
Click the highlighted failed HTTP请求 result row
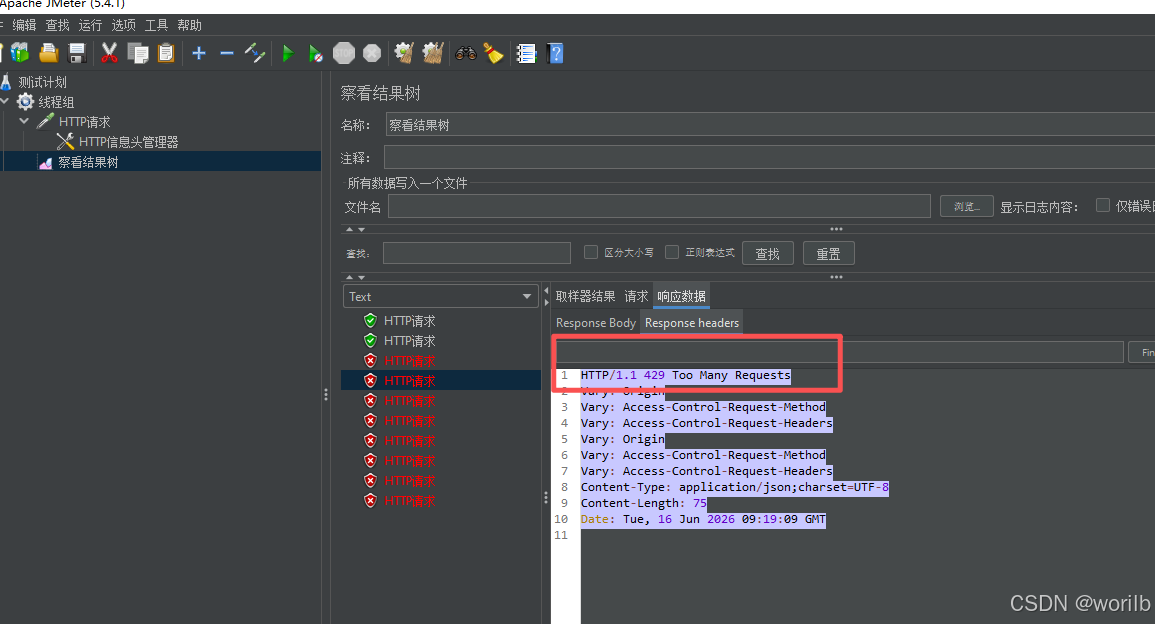coord(440,380)
